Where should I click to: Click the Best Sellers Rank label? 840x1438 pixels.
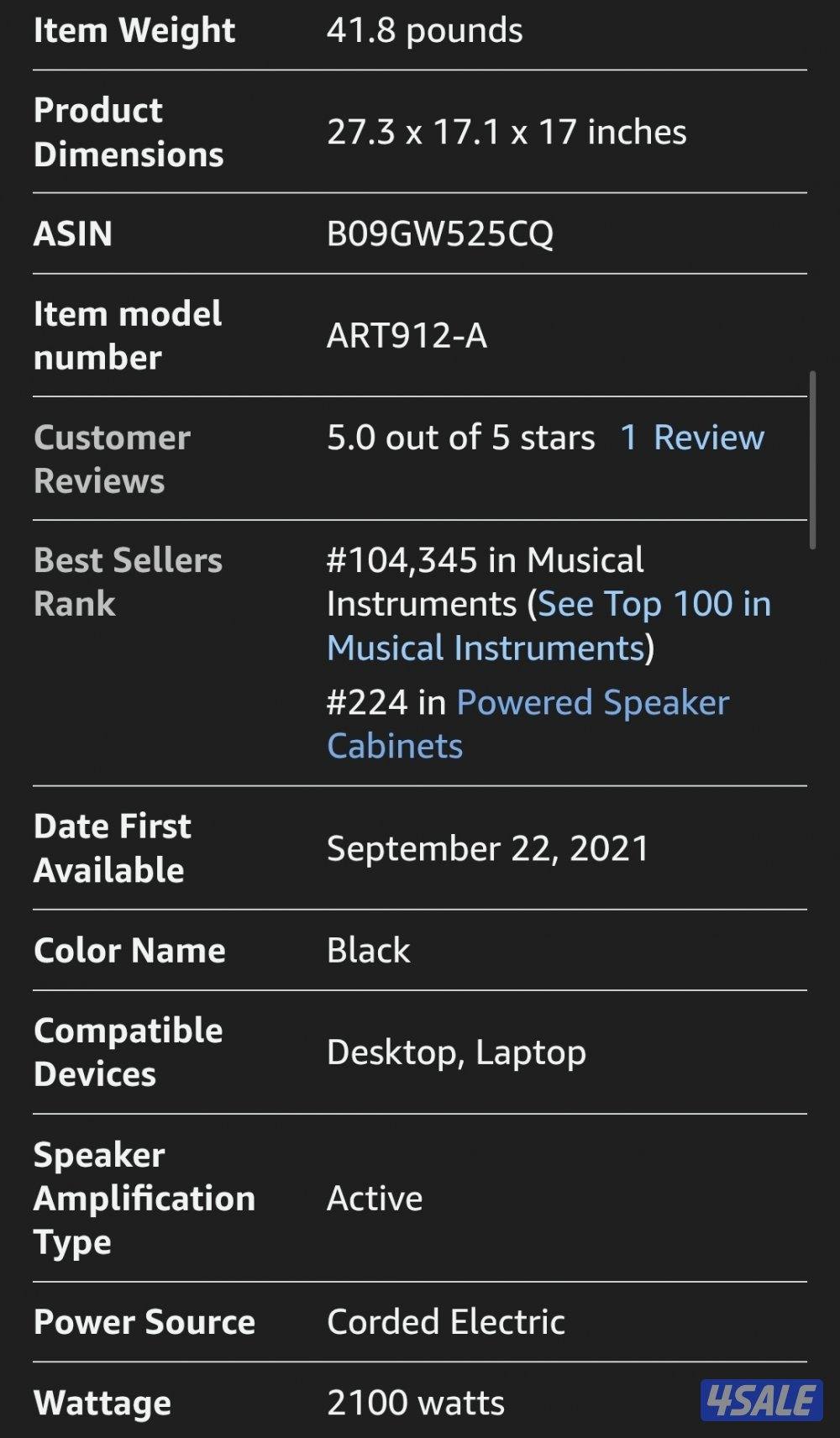(x=128, y=582)
